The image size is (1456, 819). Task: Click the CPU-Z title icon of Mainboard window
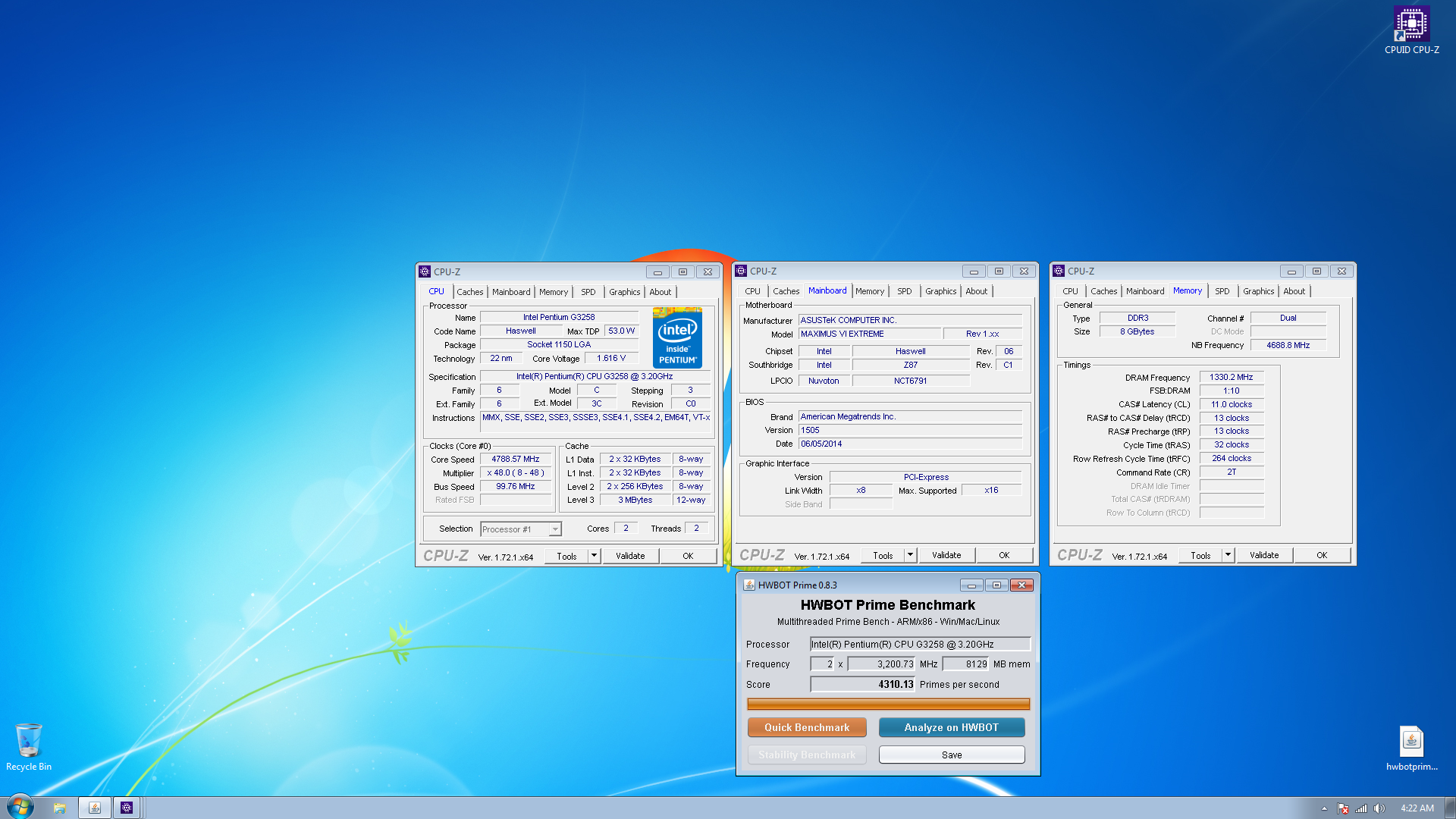coord(741,271)
